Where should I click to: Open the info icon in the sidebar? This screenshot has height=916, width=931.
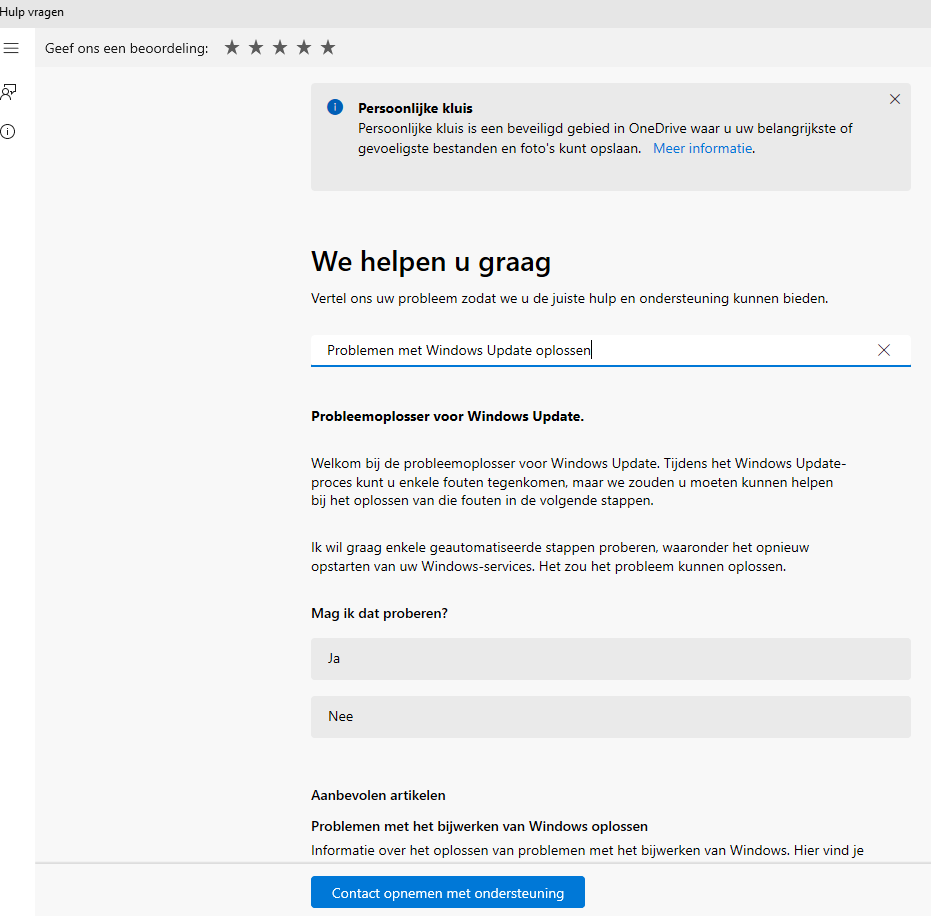click(8, 132)
